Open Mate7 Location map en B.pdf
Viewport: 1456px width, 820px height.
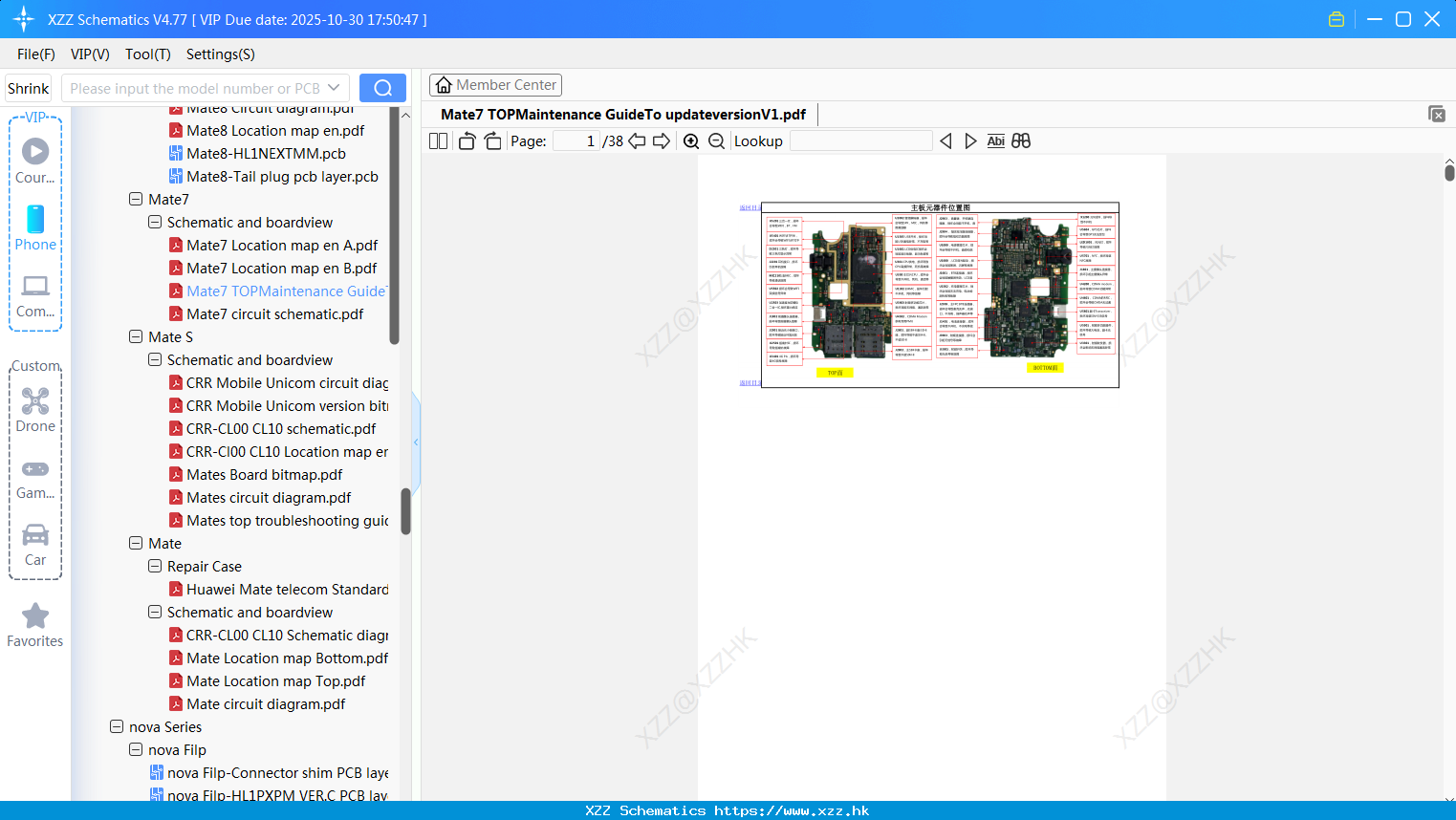coord(281,268)
